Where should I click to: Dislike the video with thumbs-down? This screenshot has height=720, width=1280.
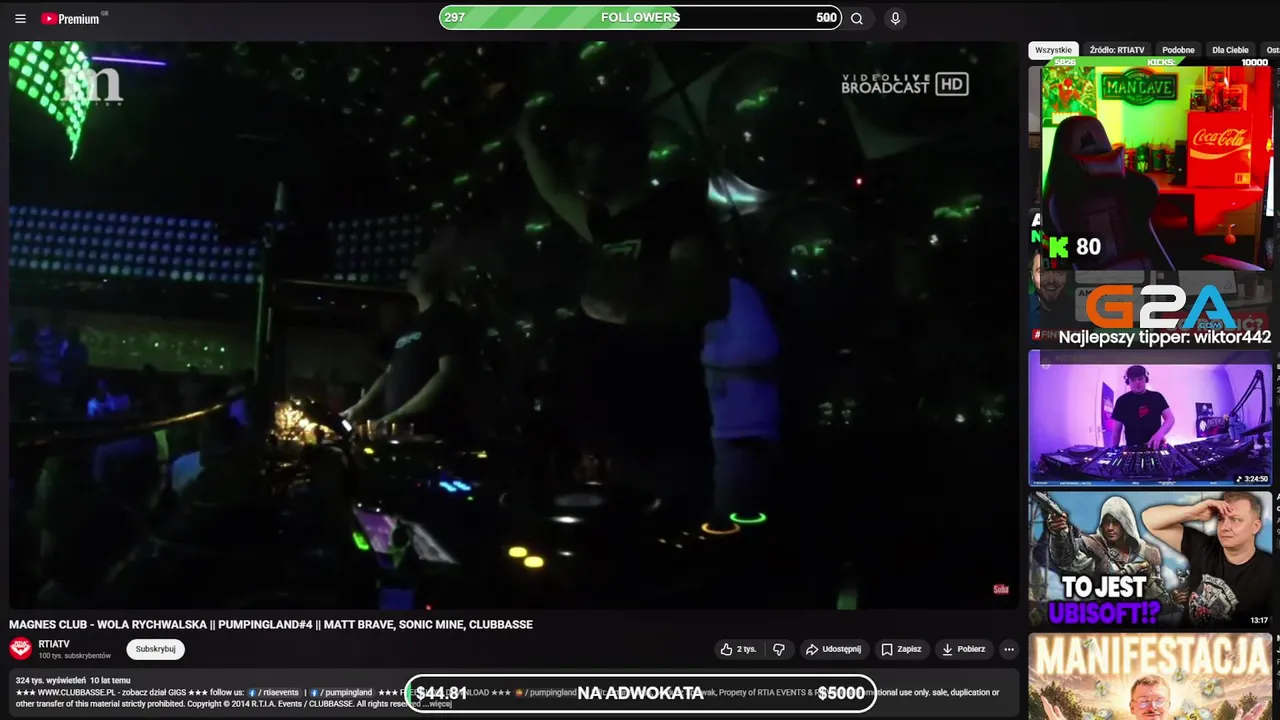(779, 649)
